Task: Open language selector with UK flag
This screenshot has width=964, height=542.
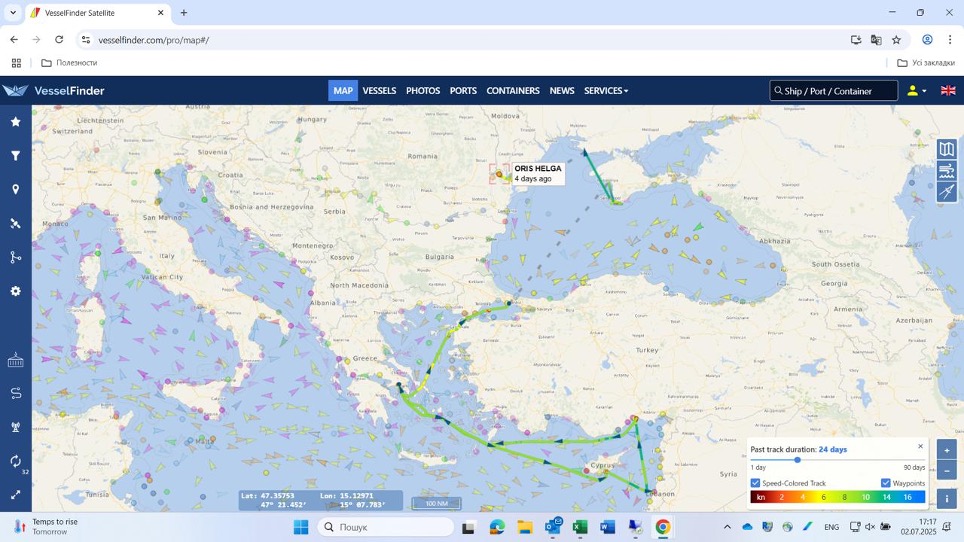Action: coord(947,91)
